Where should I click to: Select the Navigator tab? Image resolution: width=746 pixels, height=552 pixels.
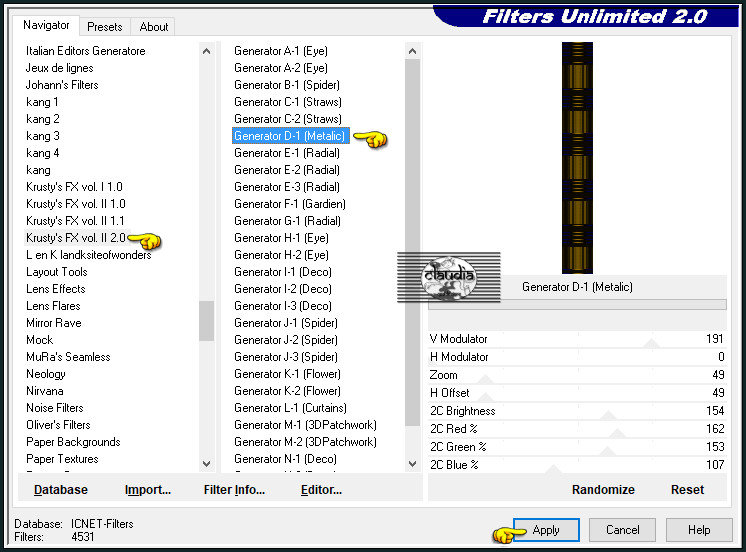point(46,25)
